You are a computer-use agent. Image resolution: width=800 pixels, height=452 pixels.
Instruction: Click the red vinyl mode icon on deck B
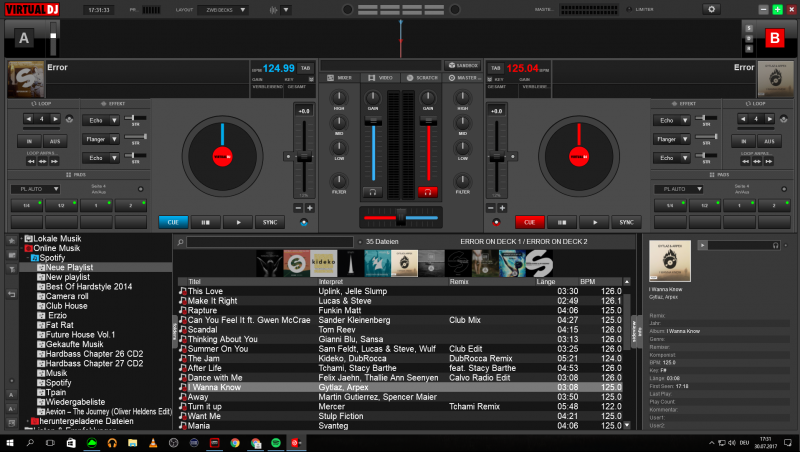point(496,222)
